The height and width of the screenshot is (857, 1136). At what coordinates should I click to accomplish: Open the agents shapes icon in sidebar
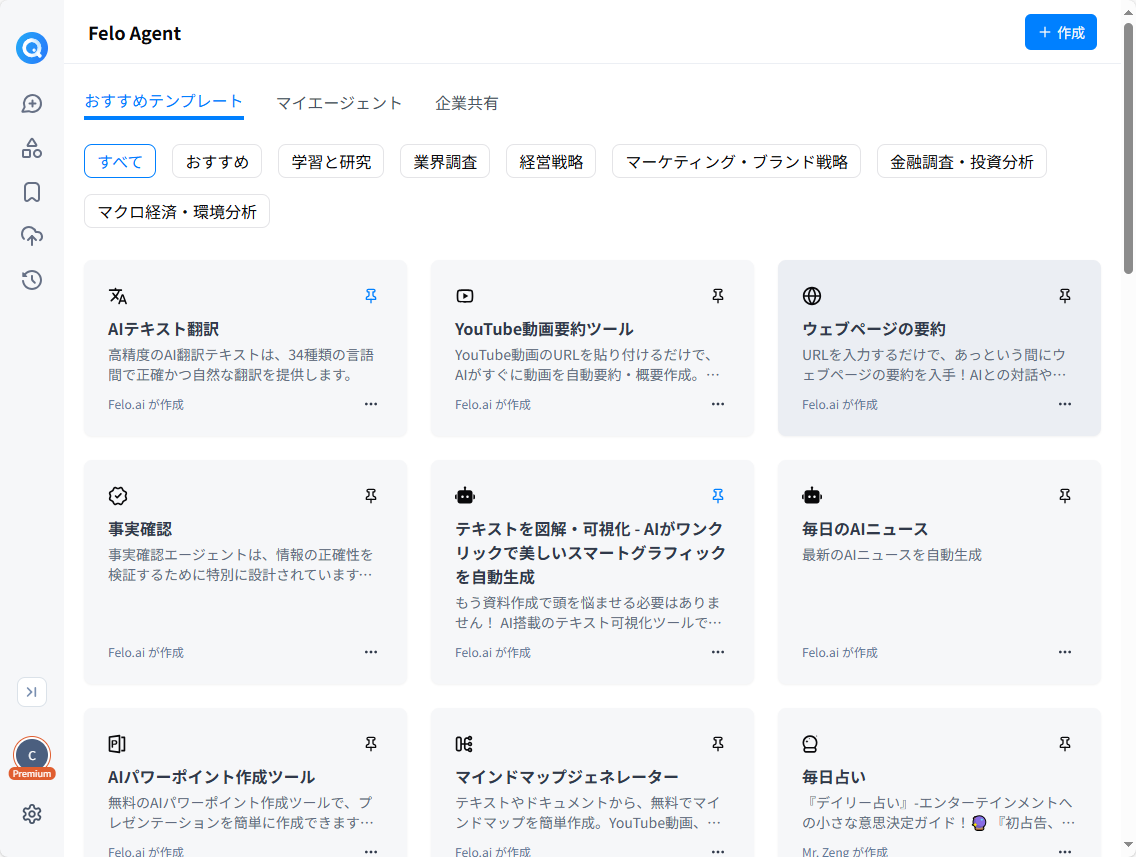[32, 148]
